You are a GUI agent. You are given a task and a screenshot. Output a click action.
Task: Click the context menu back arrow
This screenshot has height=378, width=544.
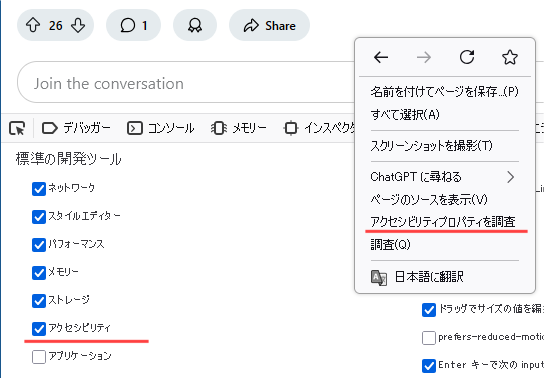click(381, 57)
